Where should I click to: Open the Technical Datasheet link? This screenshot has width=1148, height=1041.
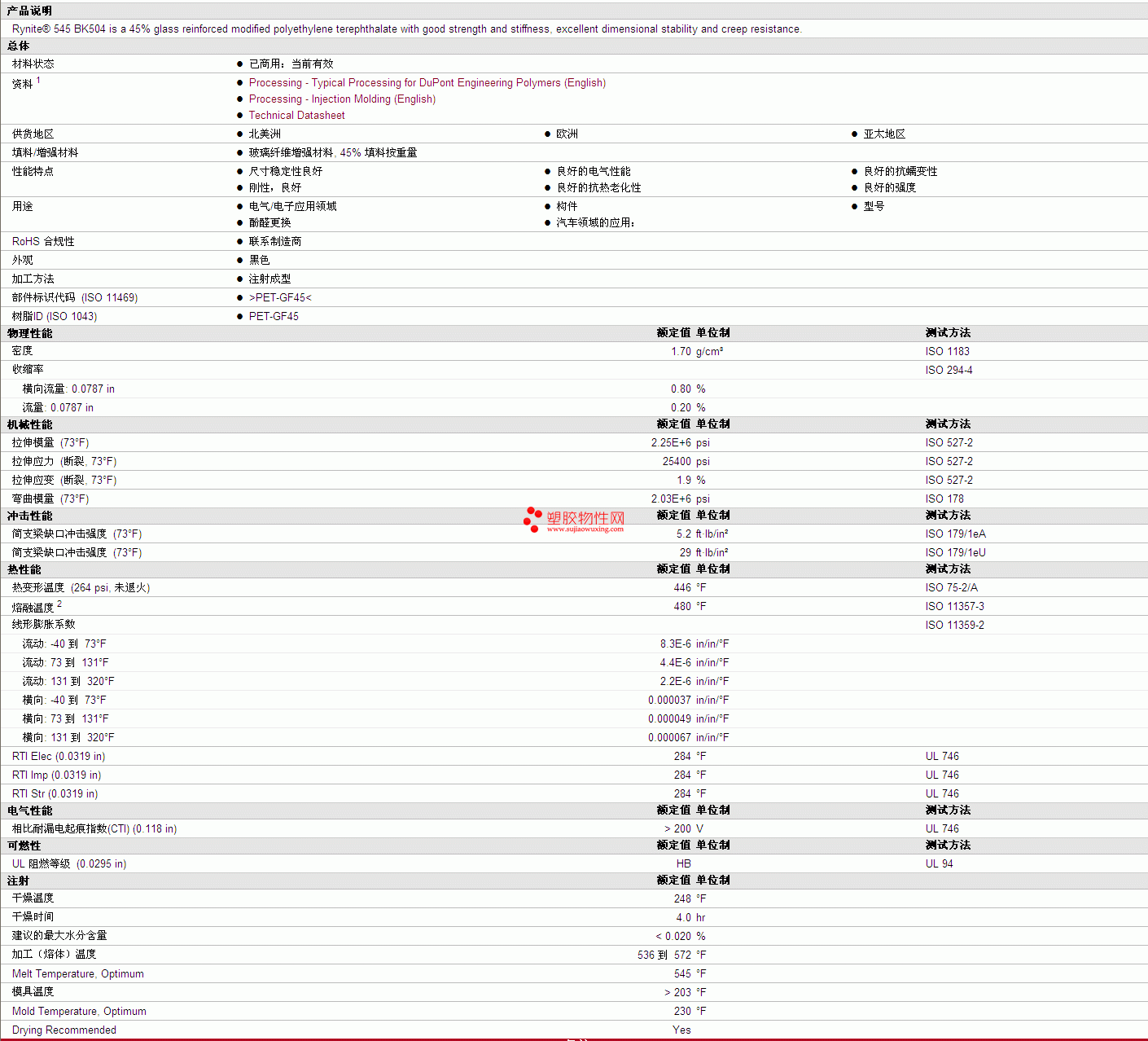click(296, 115)
